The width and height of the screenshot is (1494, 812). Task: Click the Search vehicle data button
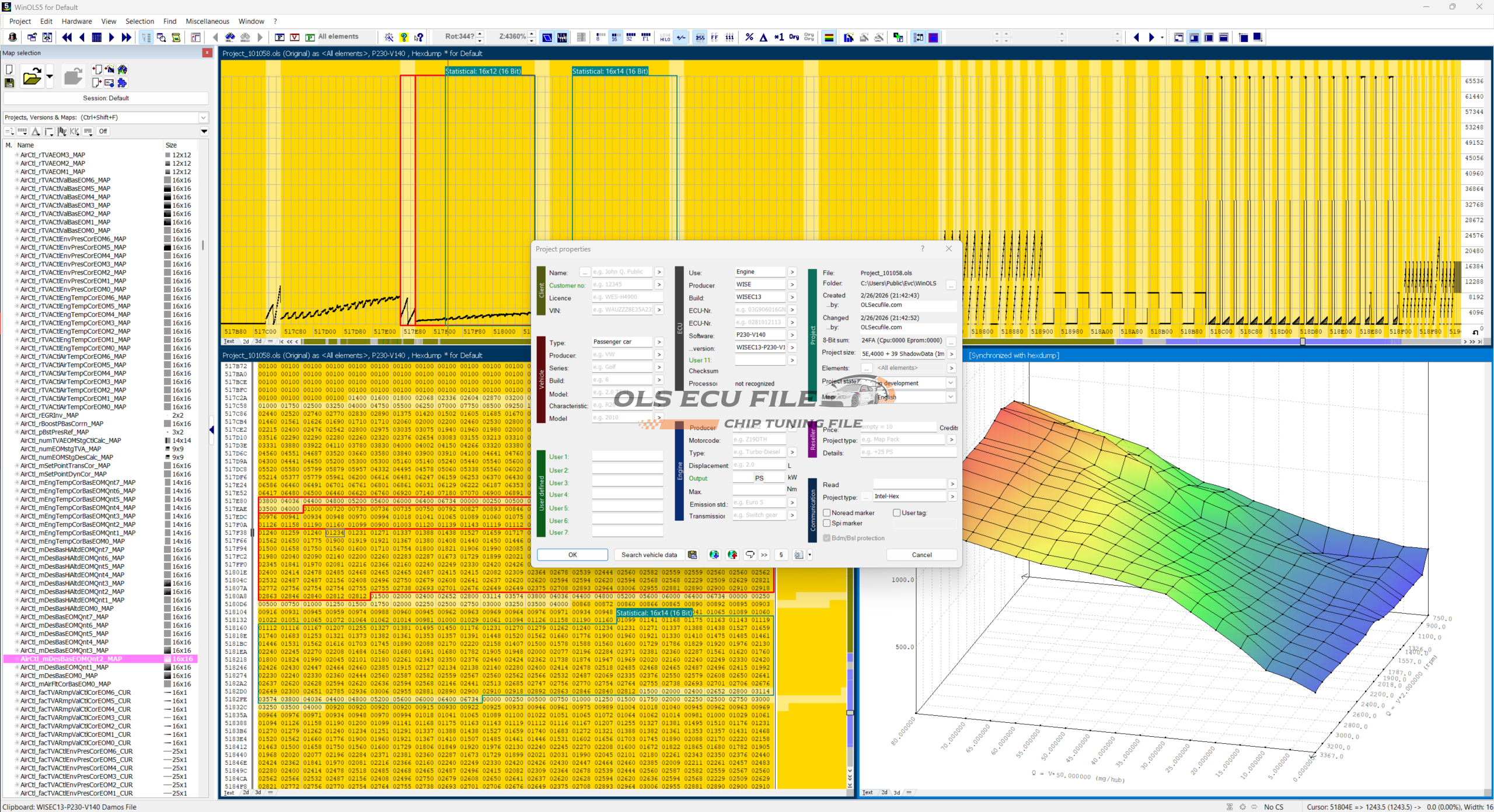(649, 555)
